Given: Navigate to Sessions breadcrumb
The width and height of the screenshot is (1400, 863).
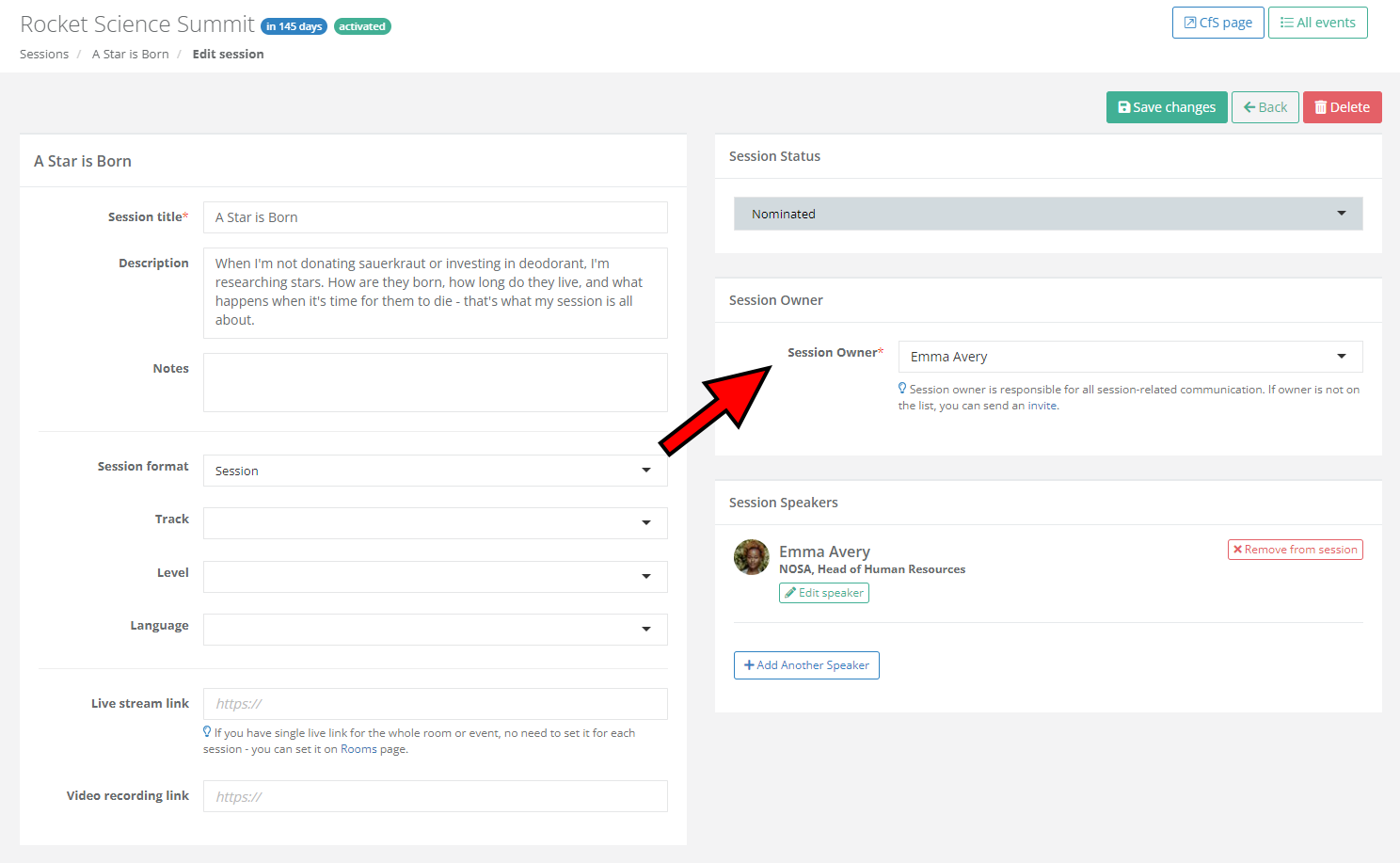Looking at the screenshot, I should (44, 55).
